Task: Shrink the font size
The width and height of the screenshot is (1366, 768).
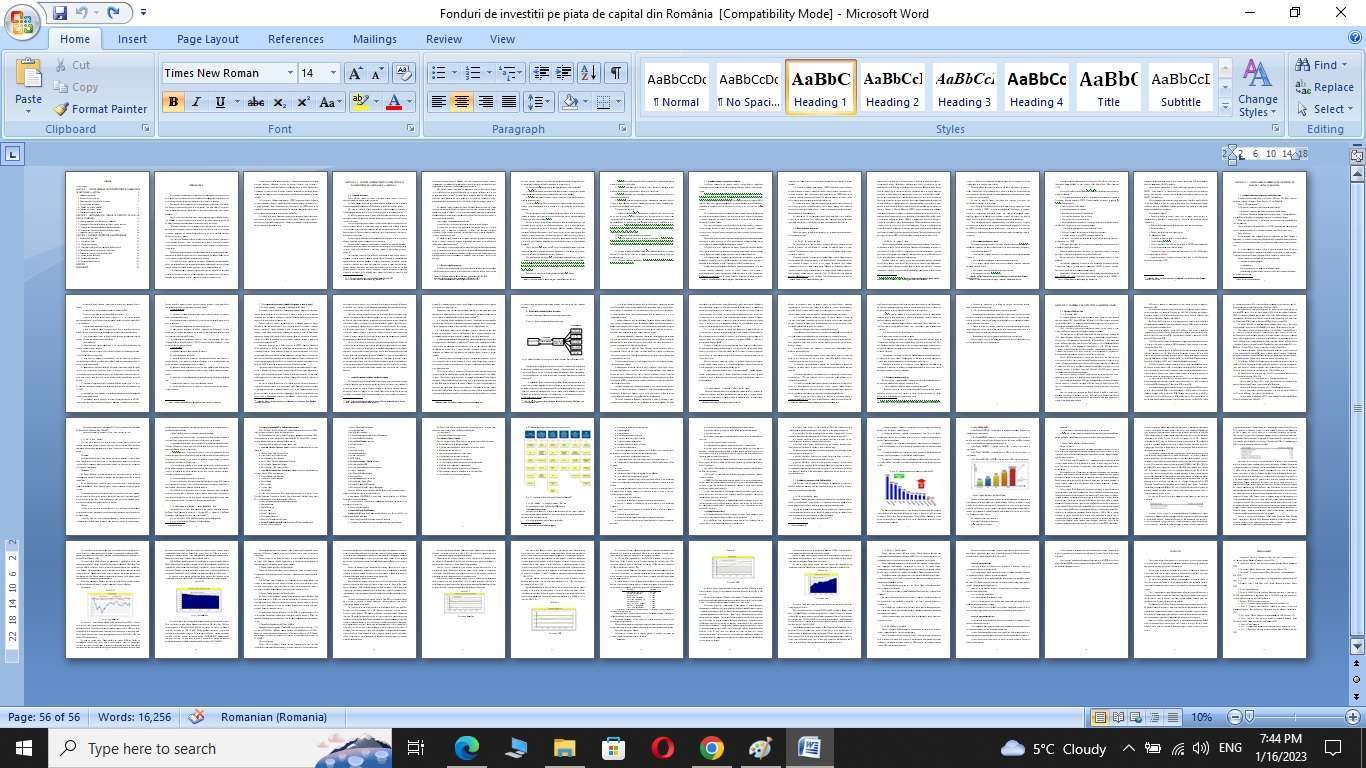Action: (x=377, y=73)
